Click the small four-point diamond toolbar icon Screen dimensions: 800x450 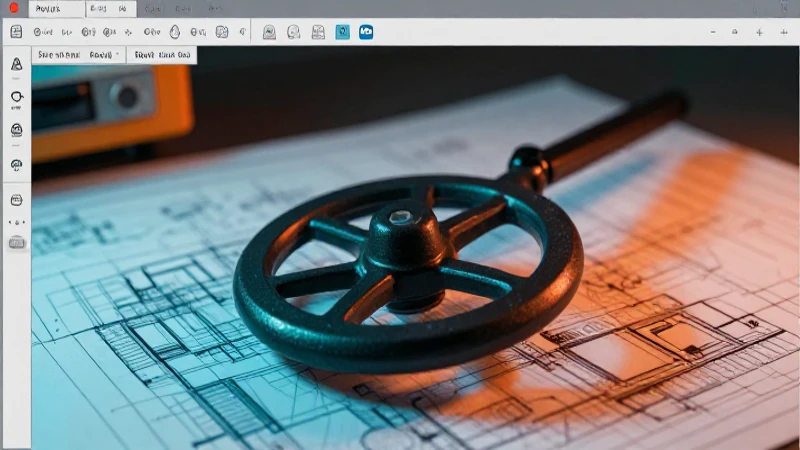[129, 32]
